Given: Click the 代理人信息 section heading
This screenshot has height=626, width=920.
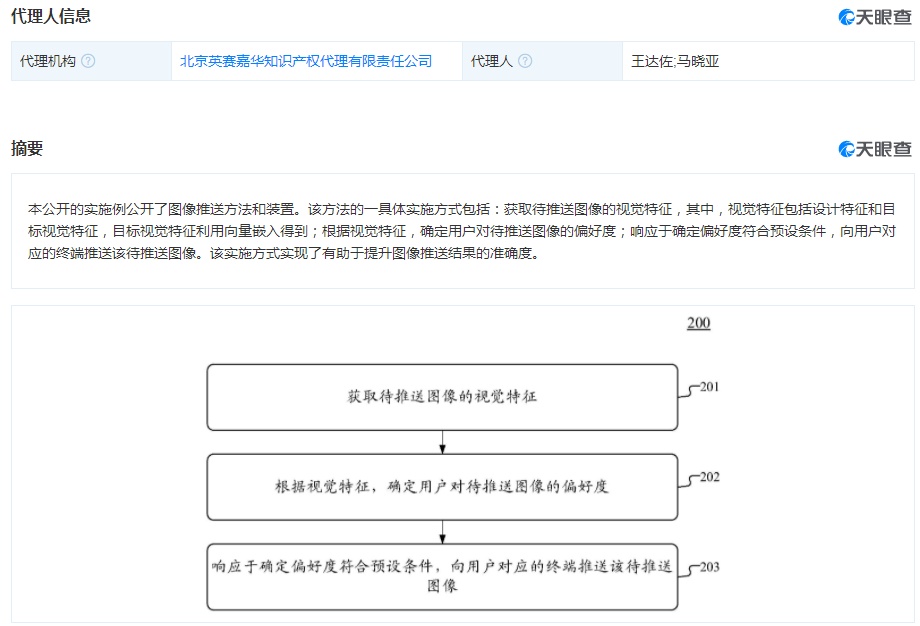Looking at the screenshot, I should (51, 16).
